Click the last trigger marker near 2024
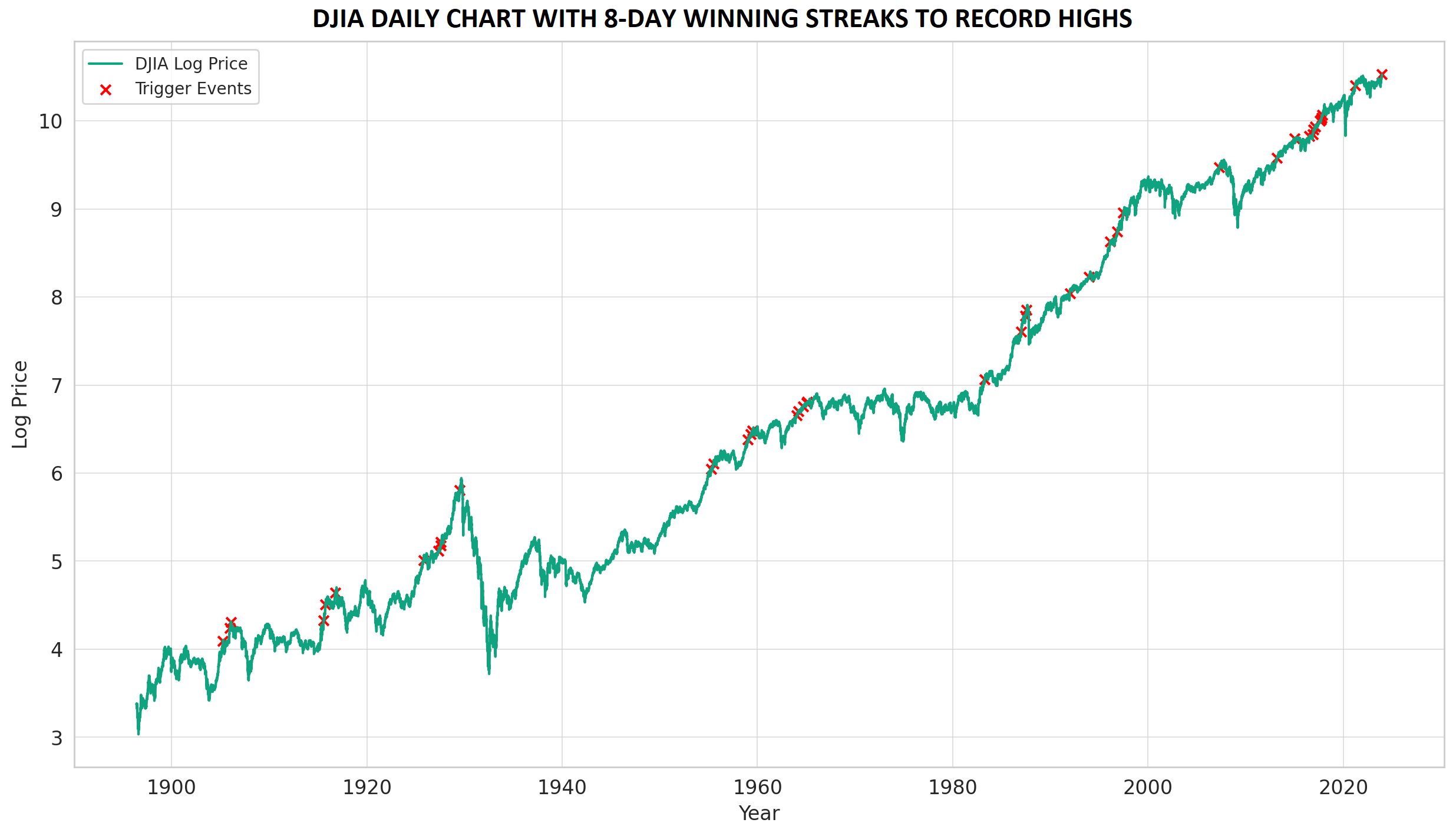1456x836 pixels. tap(1382, 74)
